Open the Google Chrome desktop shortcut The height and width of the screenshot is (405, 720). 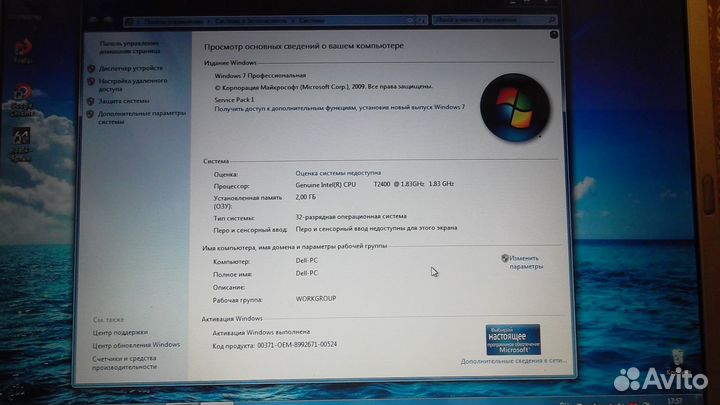pyautogui.click(x=22, y=100)
